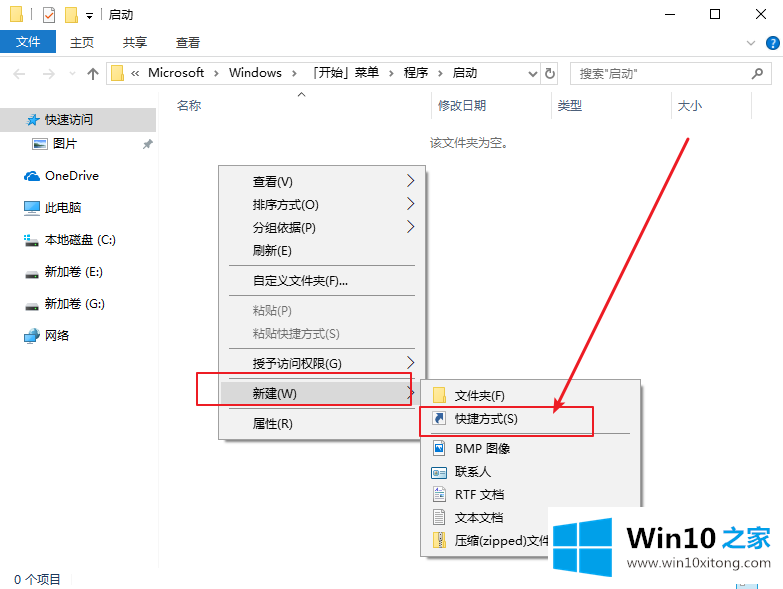The image size is (783, 589).
Task: Click the up-directory arrow icon
Action: point(93,73)
